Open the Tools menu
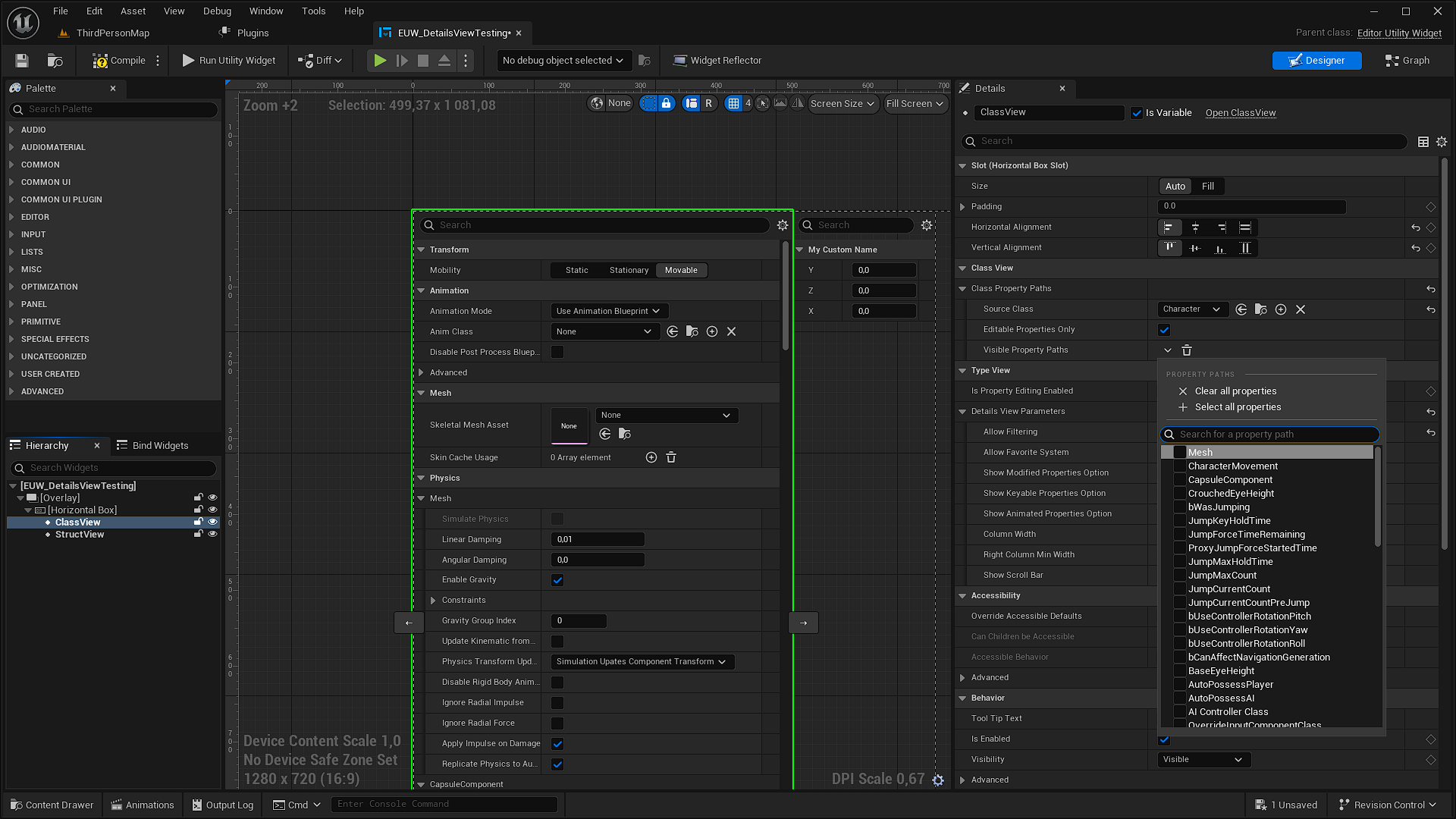Viewport: 1456px width, 819px height. pyautogui.click(x=313, y=11)
